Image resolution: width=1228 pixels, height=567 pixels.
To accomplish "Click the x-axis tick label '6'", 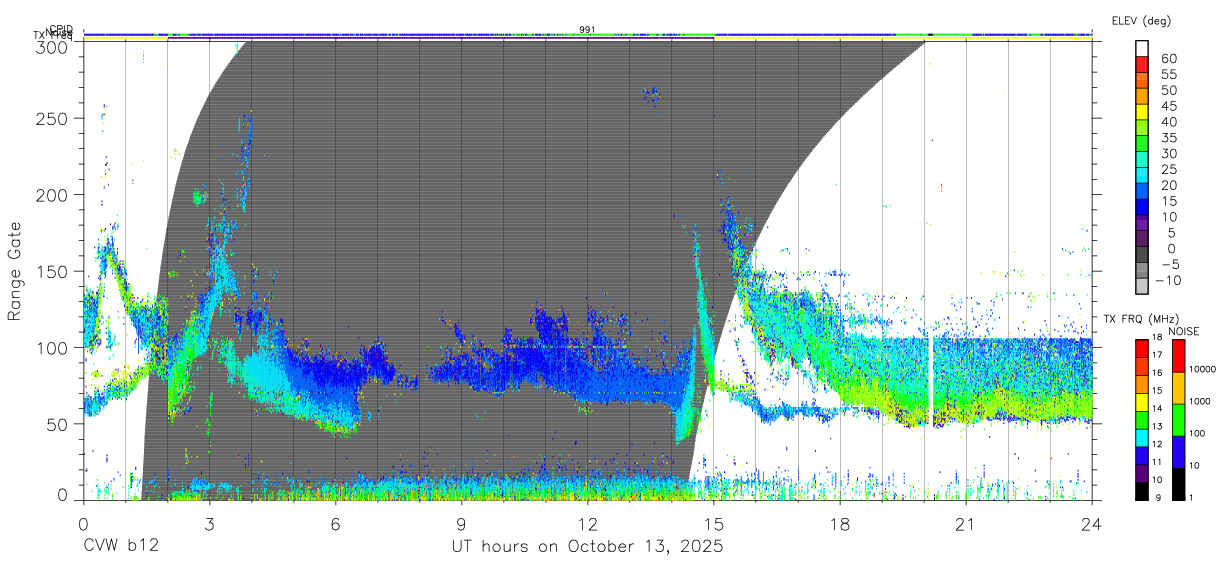I will coord(335,524).
